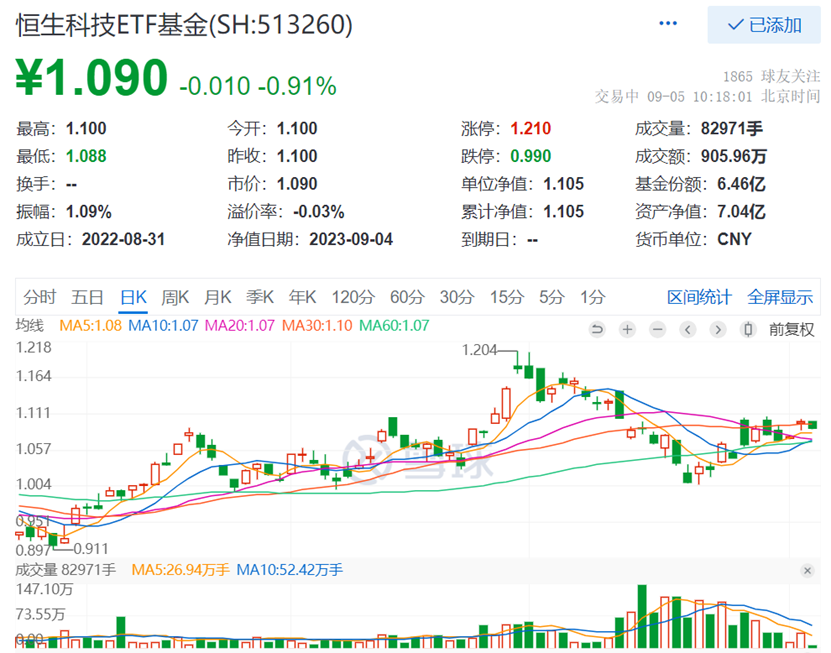Open the 60分 hourly chart tab
831x653 pixels.
pos(406,297)
